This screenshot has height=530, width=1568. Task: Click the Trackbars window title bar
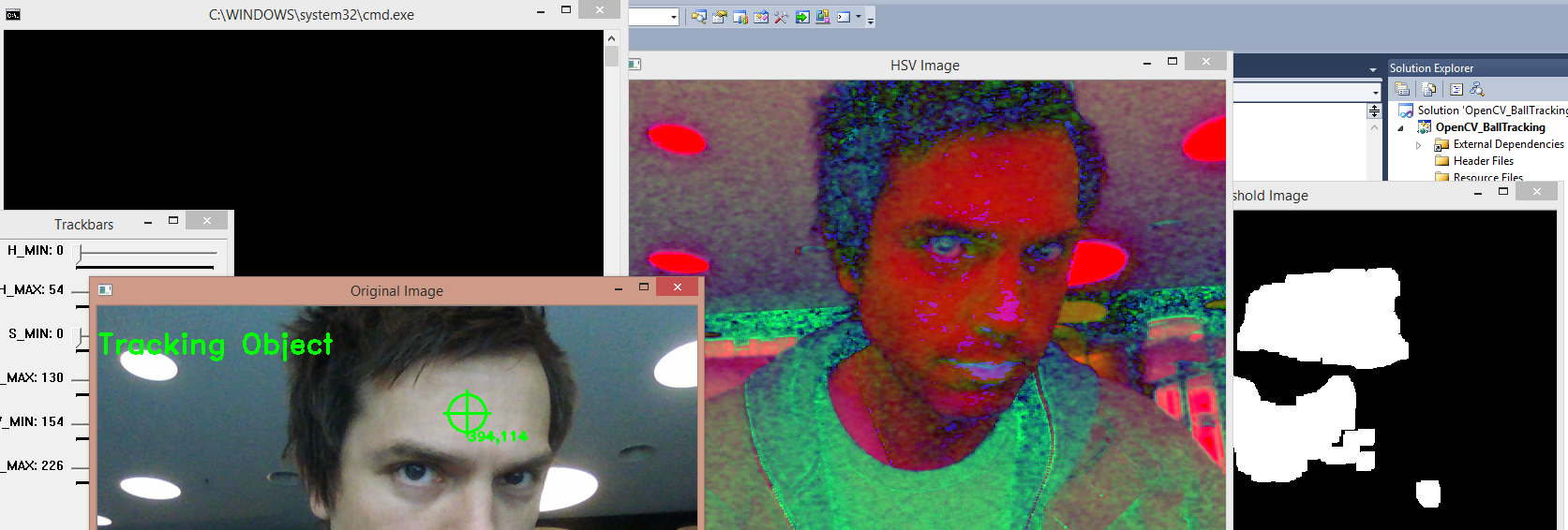(x=83, y=225)
